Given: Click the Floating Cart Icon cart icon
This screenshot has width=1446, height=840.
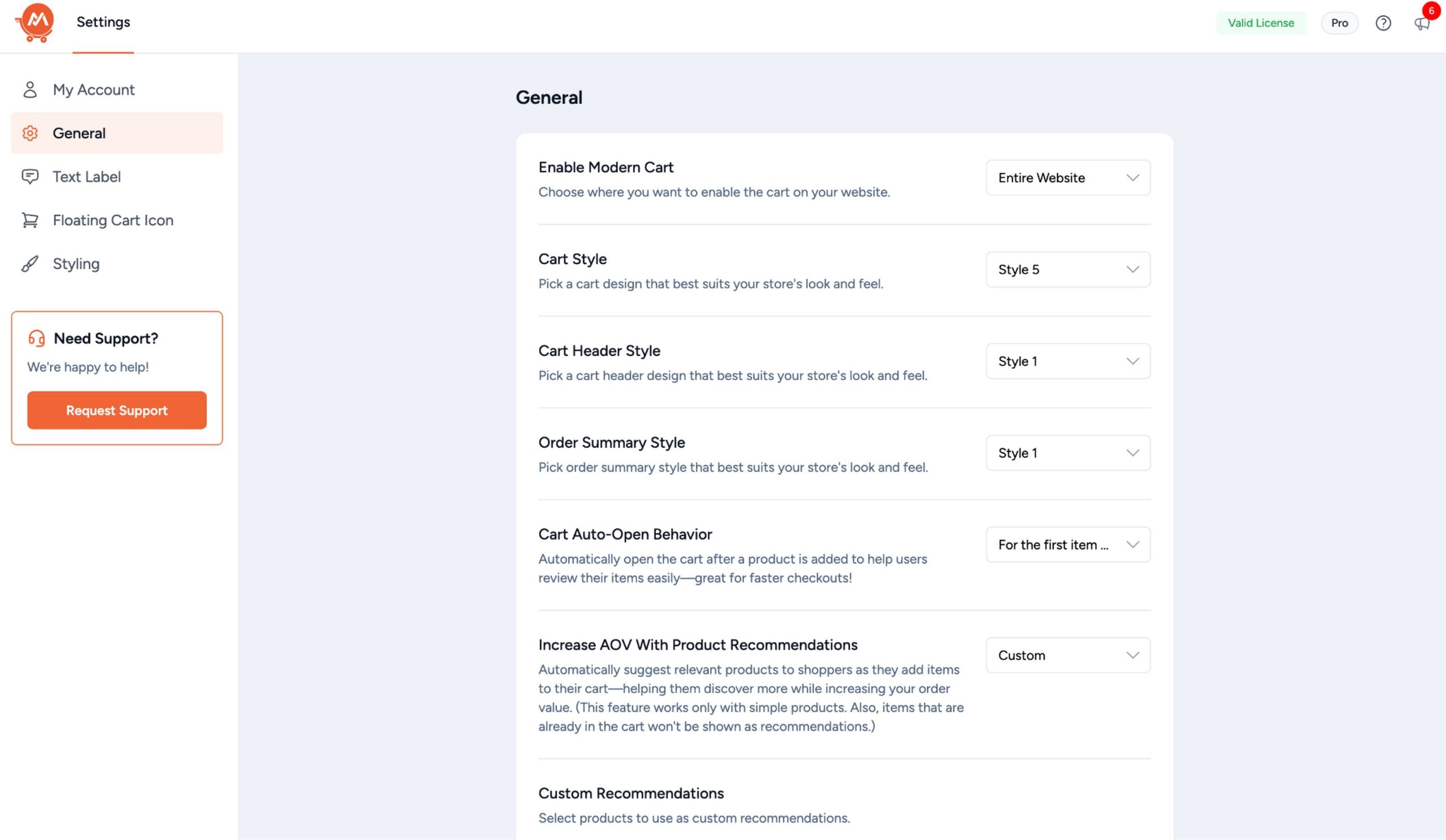Looking at the screenshot, I should click(x=30, y=220).
